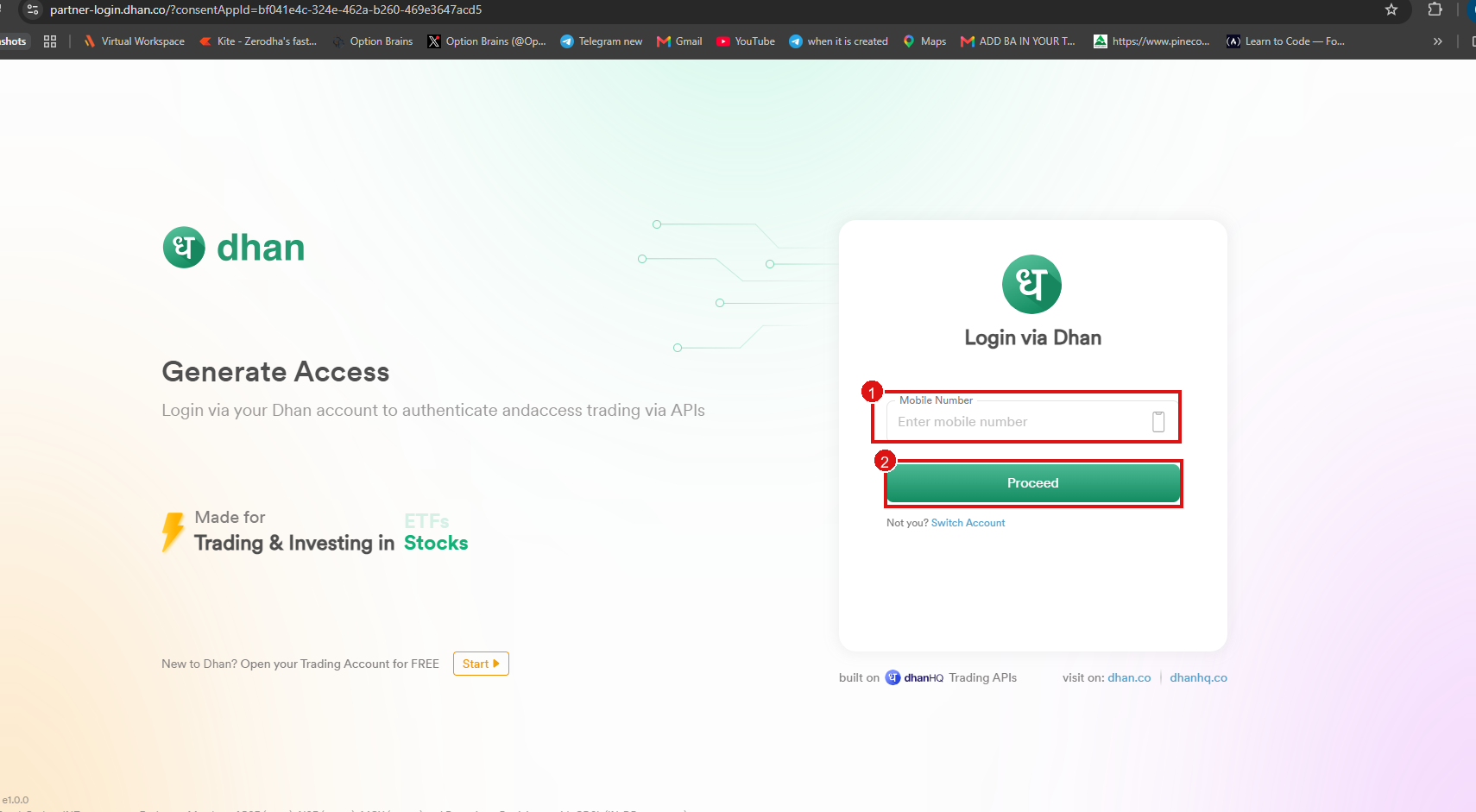Open the dhan.co link
This screenshot has width=1476, height=812.
1129,677
